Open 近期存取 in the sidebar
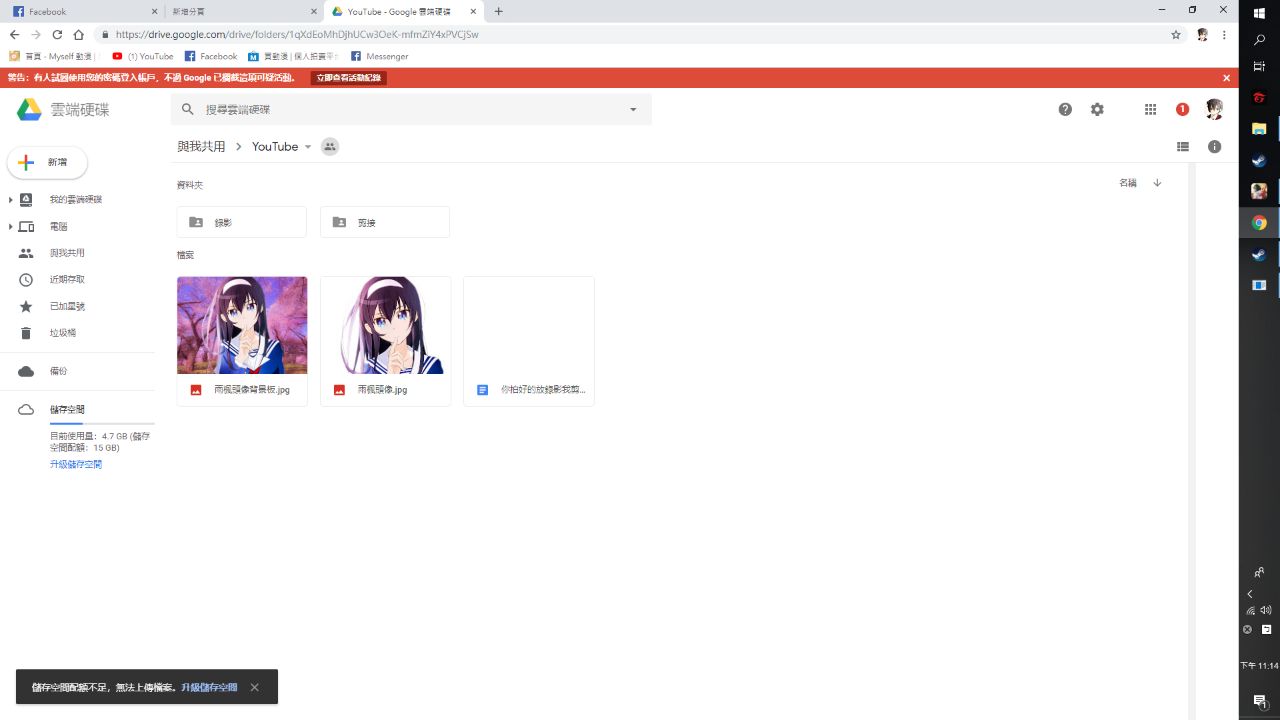Image resolution: width=1280 pixels, height=720 pixels. point(67,280)
